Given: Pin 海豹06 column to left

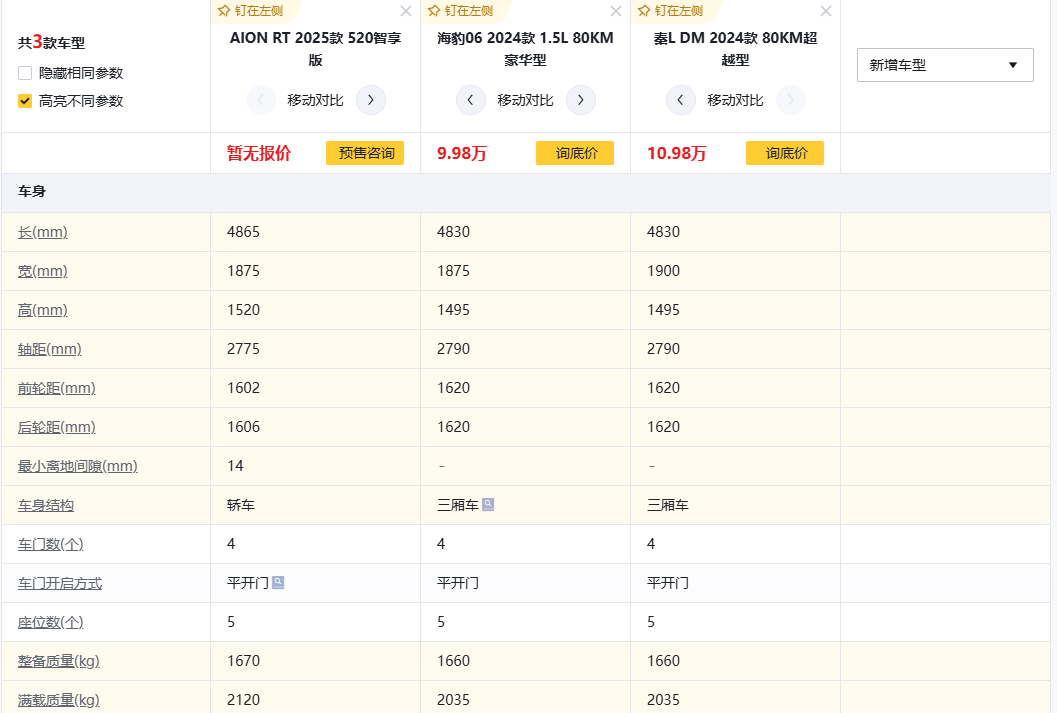Looking at the screenshot, I should pyautogui.click(x=461, y=10).
